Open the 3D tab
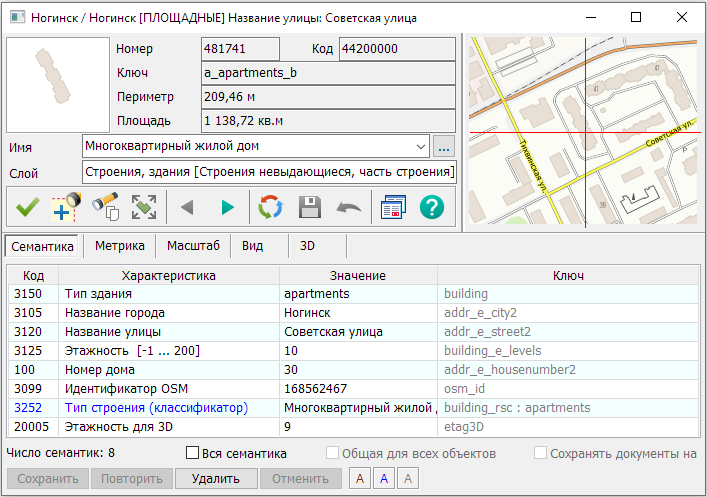This screenshot has height=497, width=707. [308, 245]
